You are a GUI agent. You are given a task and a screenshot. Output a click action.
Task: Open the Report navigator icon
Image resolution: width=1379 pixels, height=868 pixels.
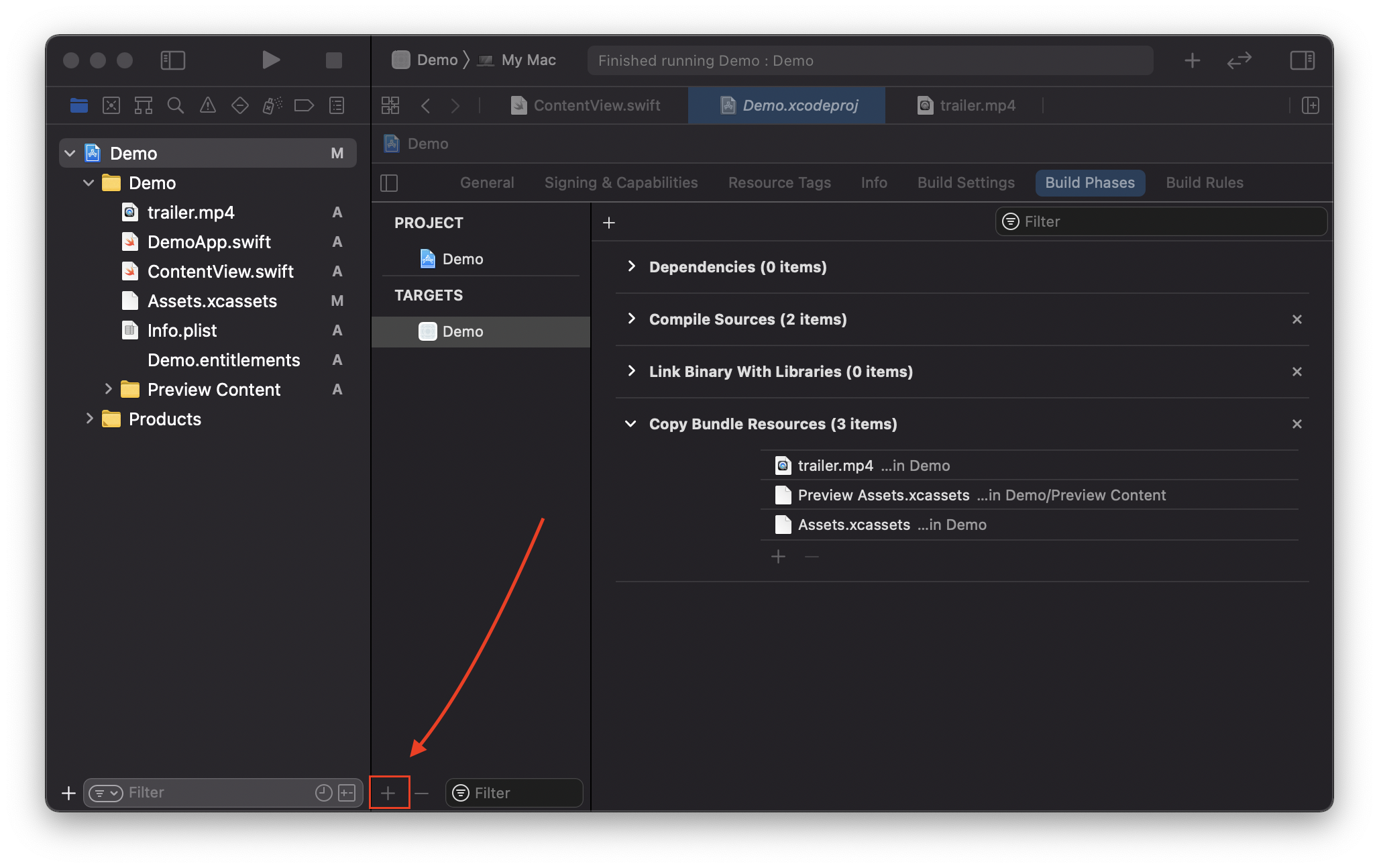(337, 105)
